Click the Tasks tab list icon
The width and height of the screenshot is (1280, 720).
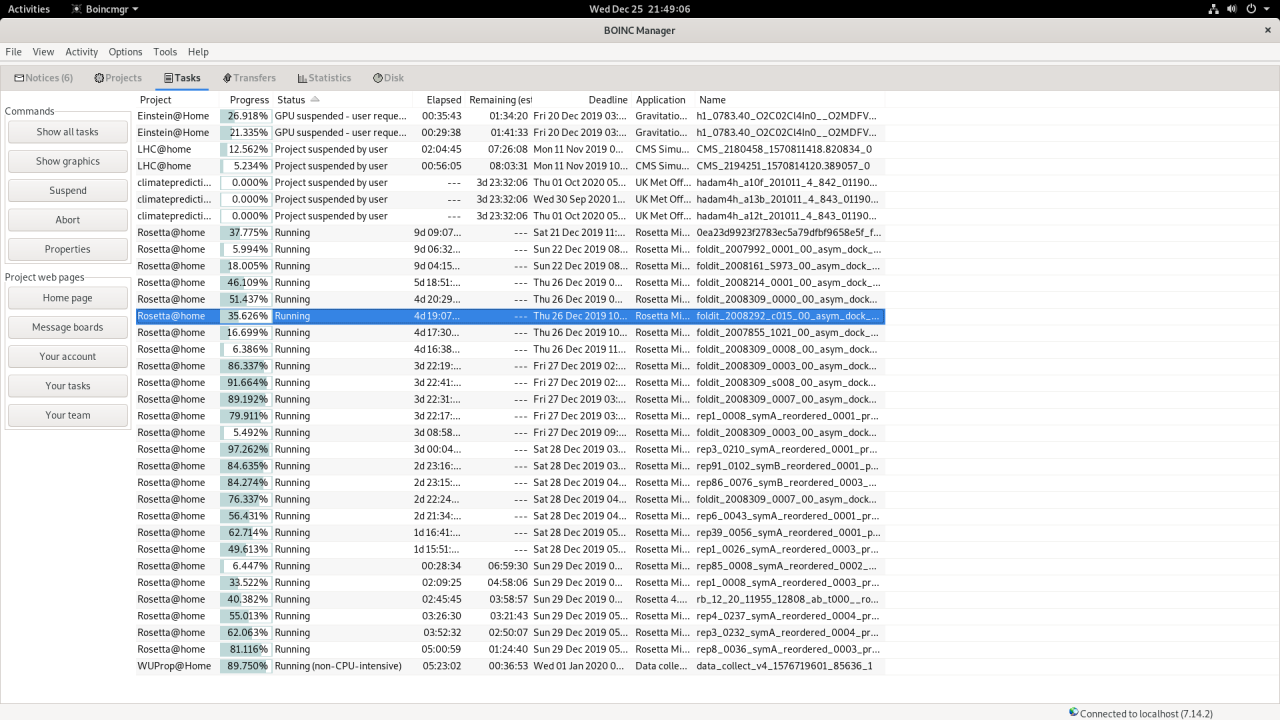(x=169, y=78)
